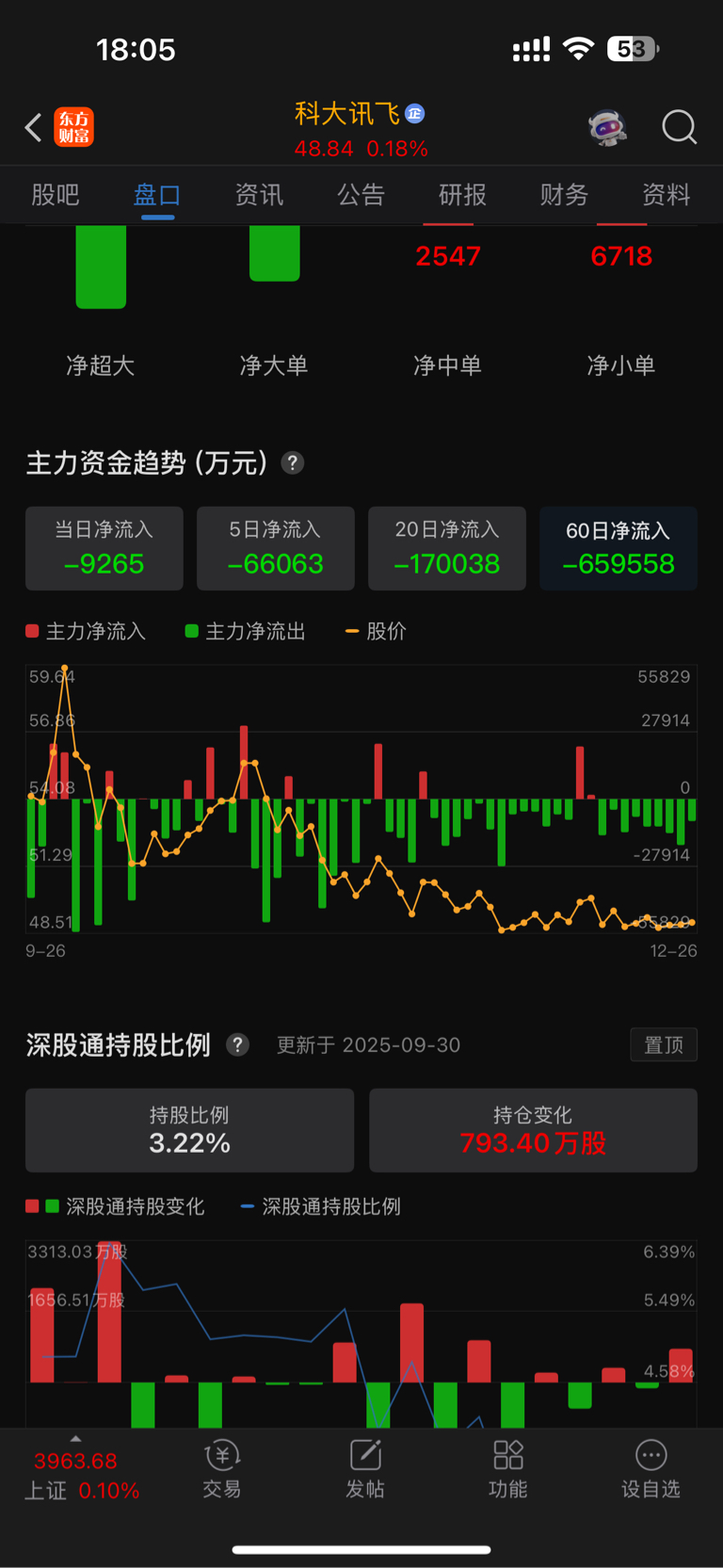723x1568 pixels.
Task: Tap the blue 深股通持股比例 legend line
Action: (248, 1206)
